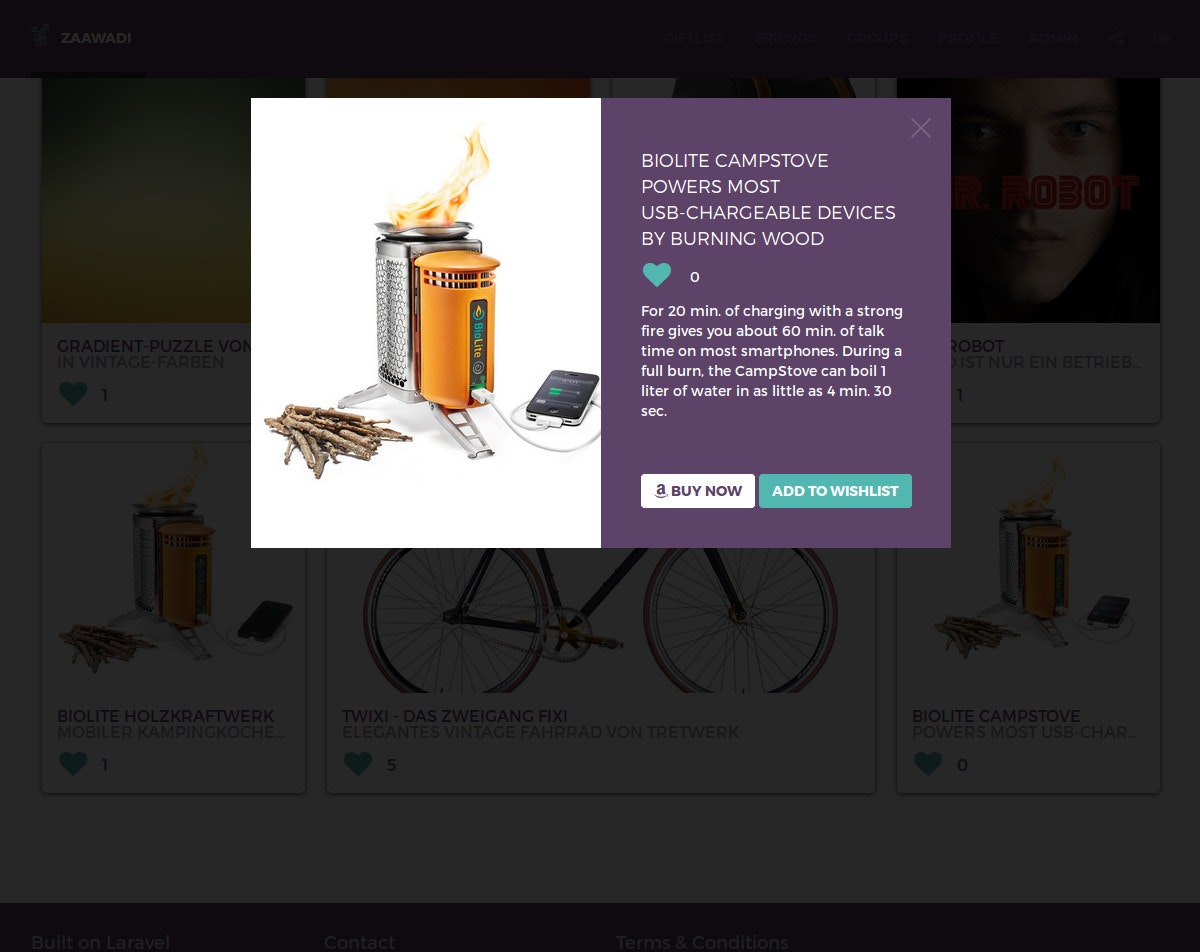Click the CampStove product image in modal
This screenshot has height=952, width=1200.
click(x=426, y=323)
